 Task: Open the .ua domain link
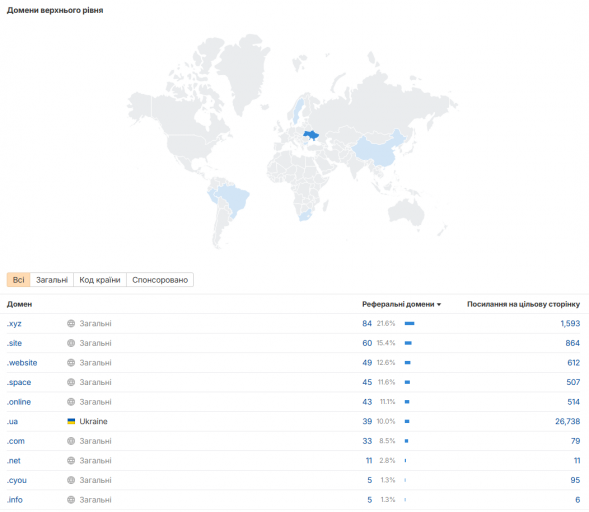coord(12,421)
